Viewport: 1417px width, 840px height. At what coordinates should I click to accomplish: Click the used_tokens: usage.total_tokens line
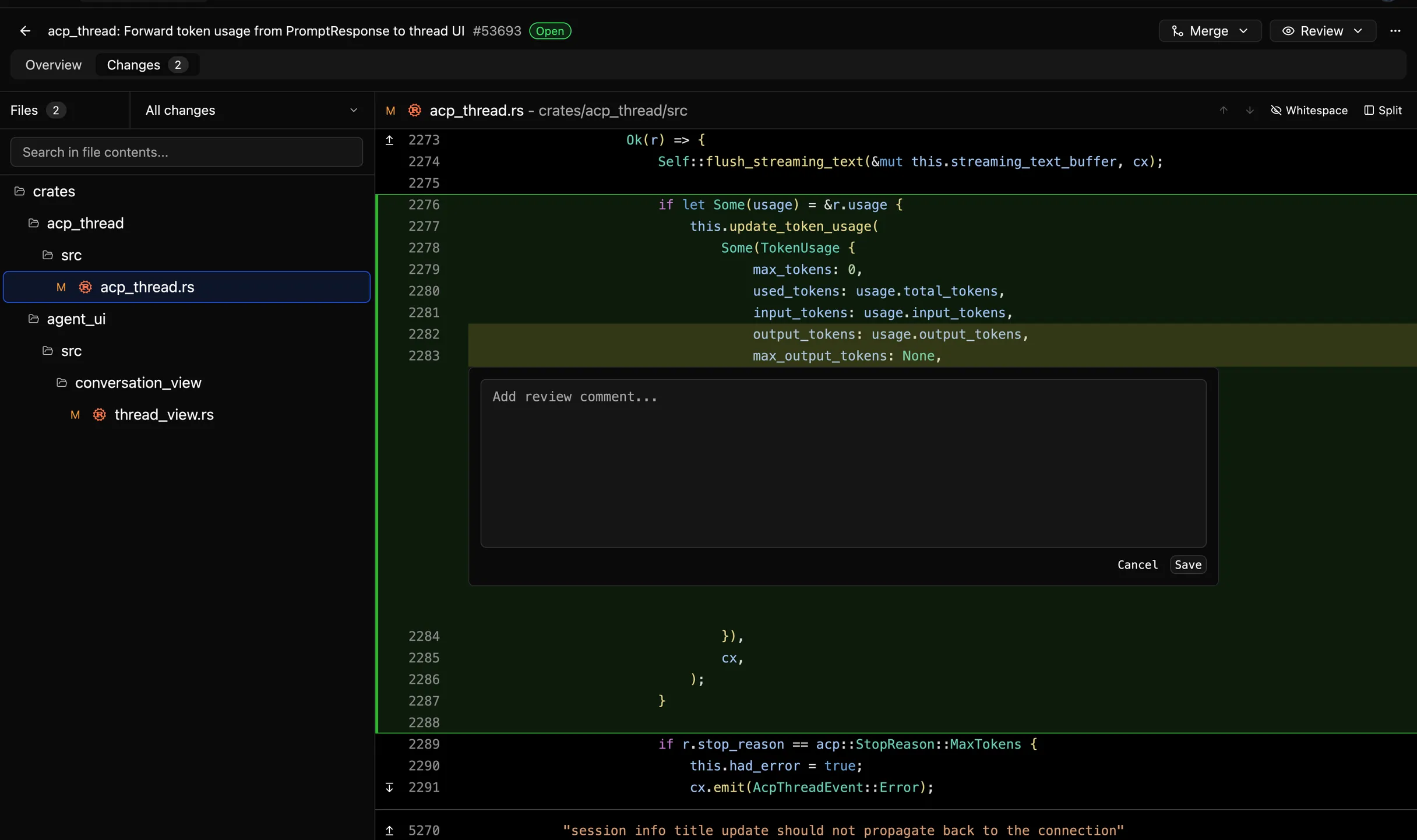coord(879,291)
